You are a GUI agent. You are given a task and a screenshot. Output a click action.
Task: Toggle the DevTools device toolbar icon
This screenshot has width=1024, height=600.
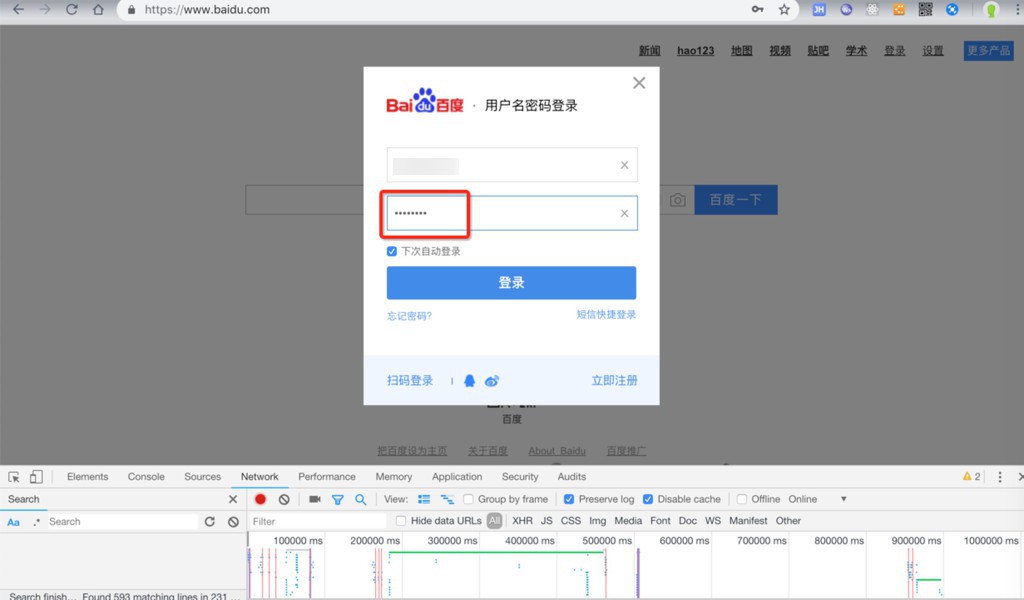36,477
